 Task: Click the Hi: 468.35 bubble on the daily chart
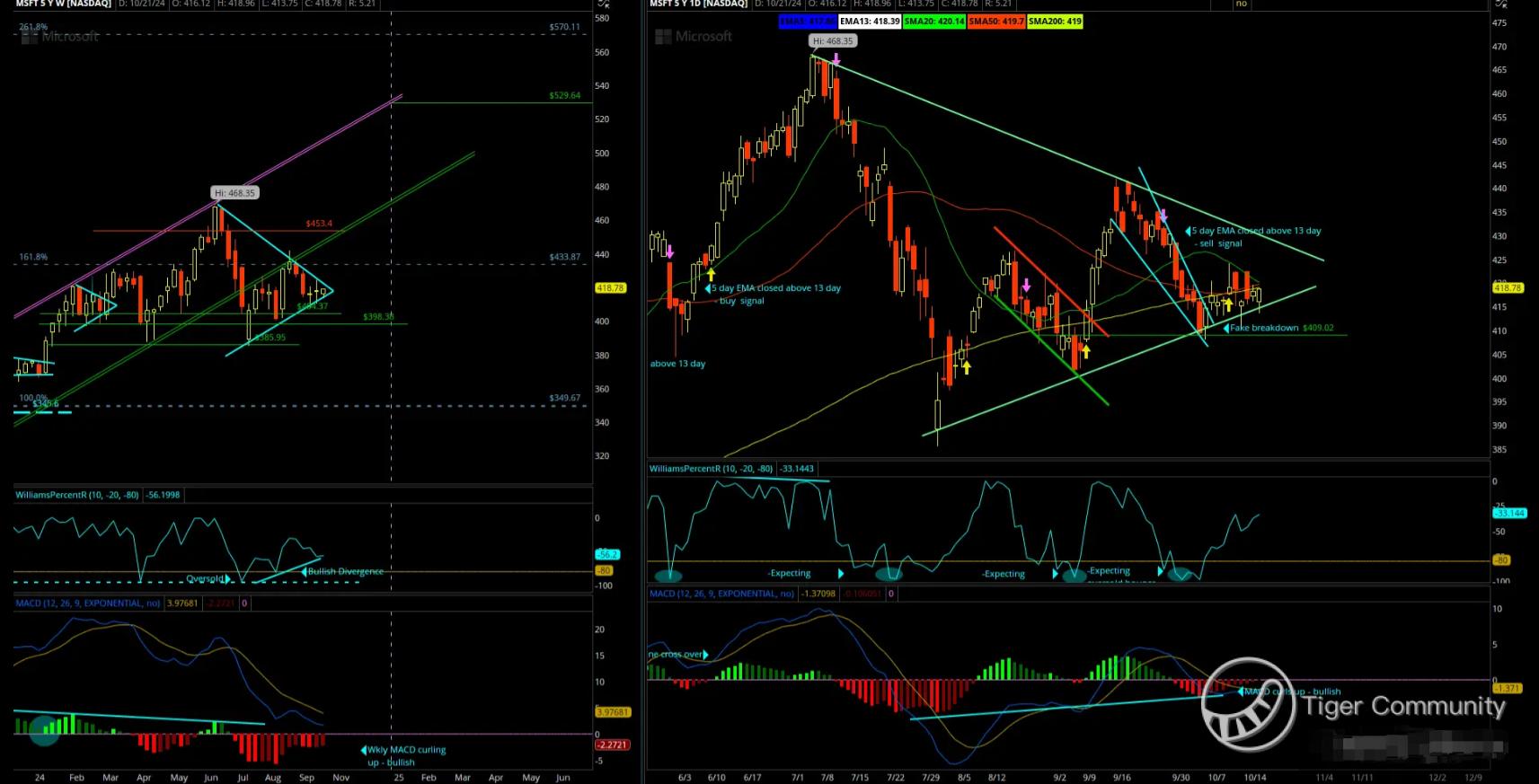833,41
